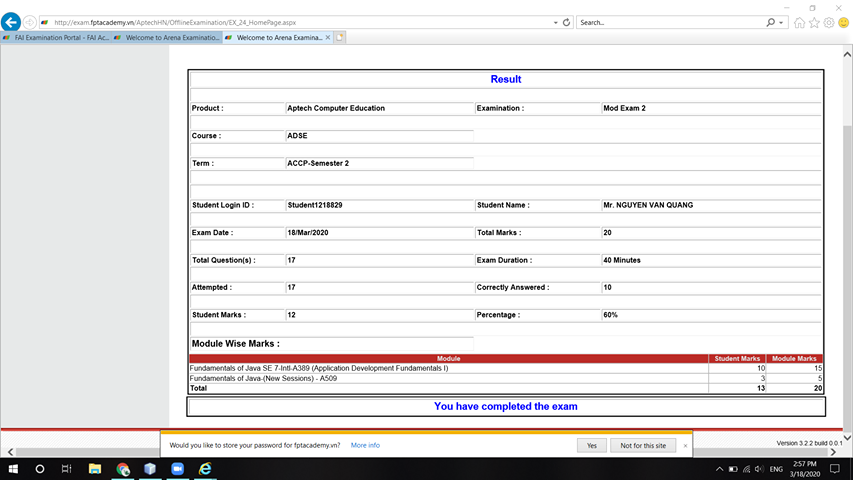Click the search magnifier icon

[x=770, y=22]
